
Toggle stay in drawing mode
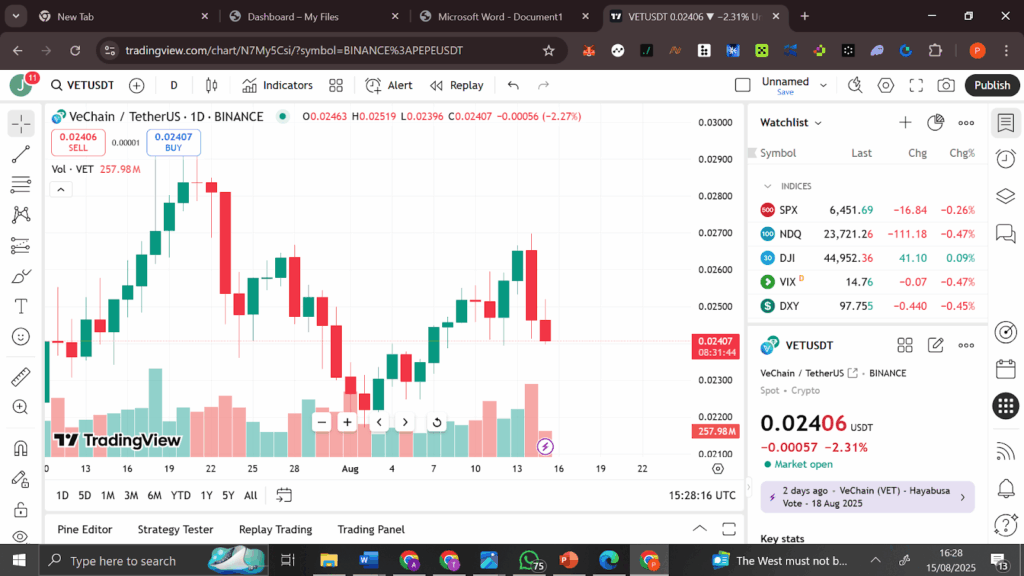click(21, 479)
